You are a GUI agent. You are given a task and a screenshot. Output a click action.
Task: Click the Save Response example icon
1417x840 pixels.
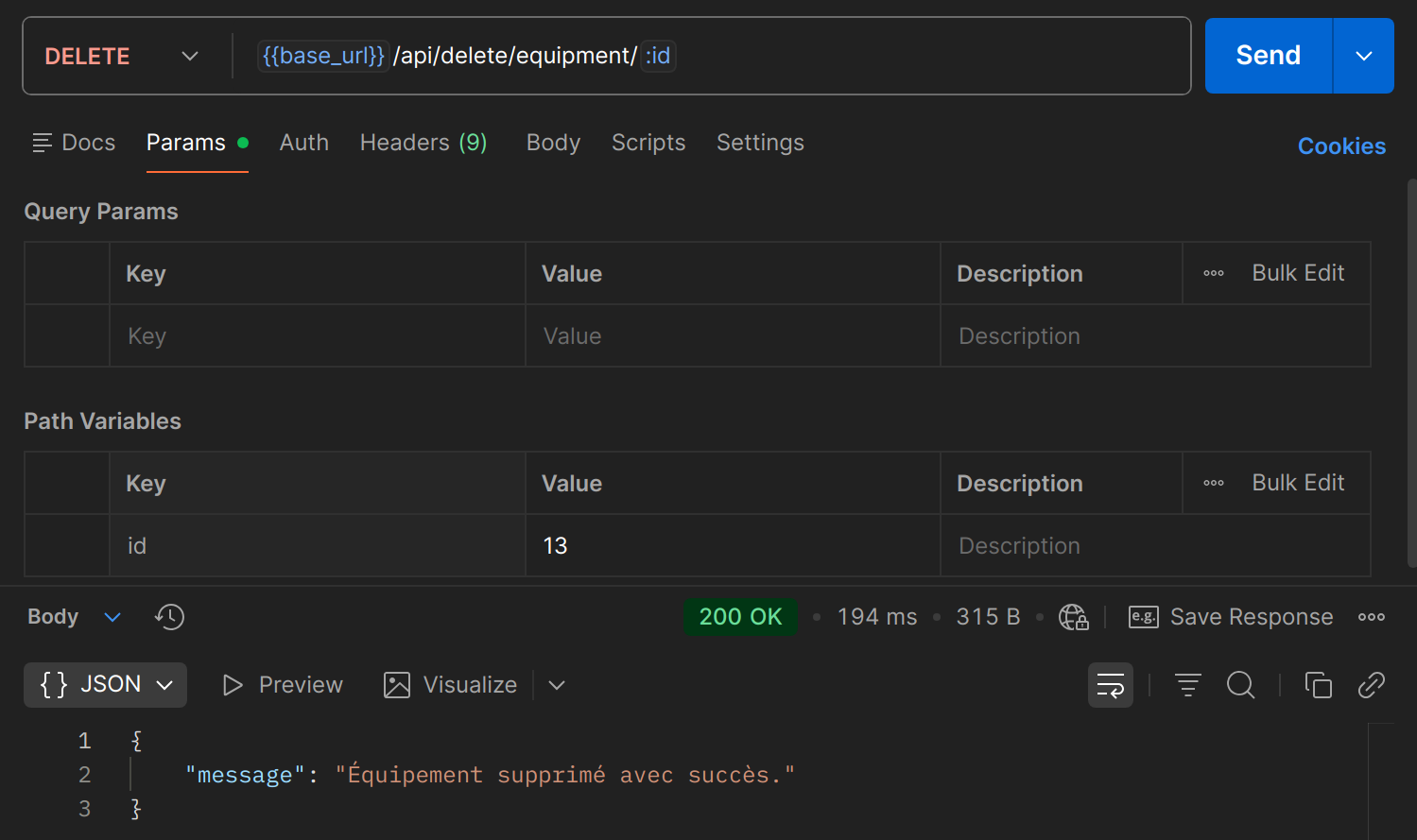tap(1144, 617)
